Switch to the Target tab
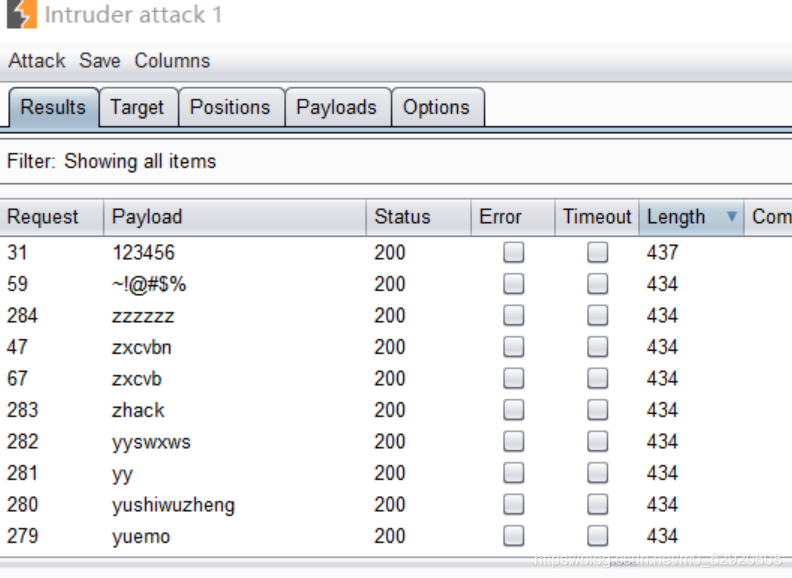 click(x=138, y=107)
